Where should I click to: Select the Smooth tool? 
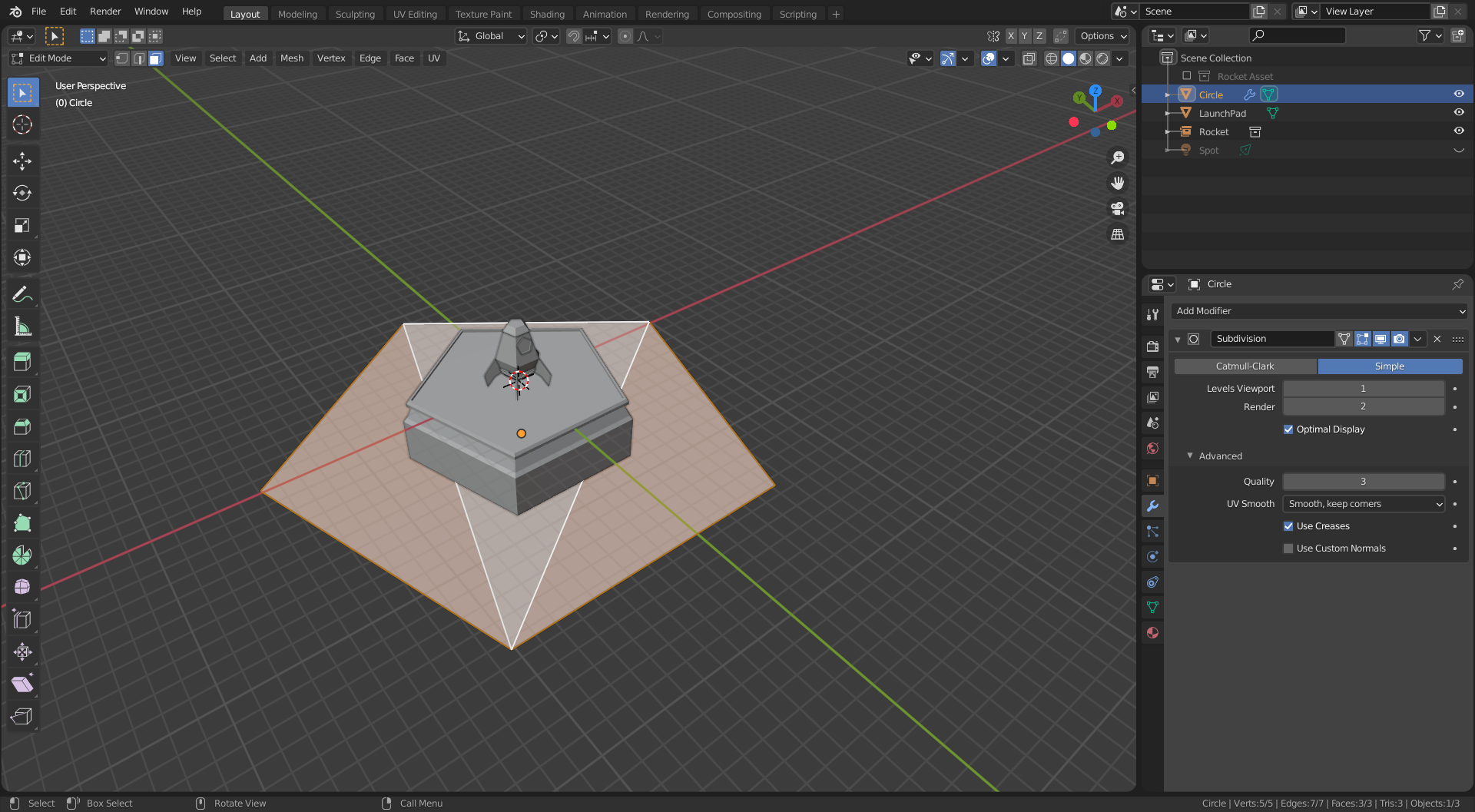[x=22, y=588]
